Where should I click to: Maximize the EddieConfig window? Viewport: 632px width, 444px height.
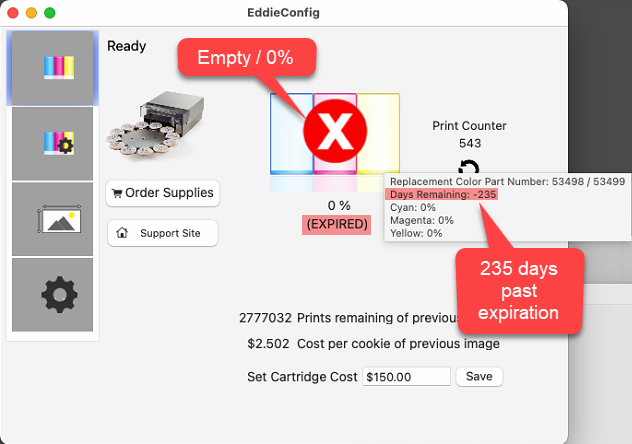pyautogui.click(x=50, y=12)
